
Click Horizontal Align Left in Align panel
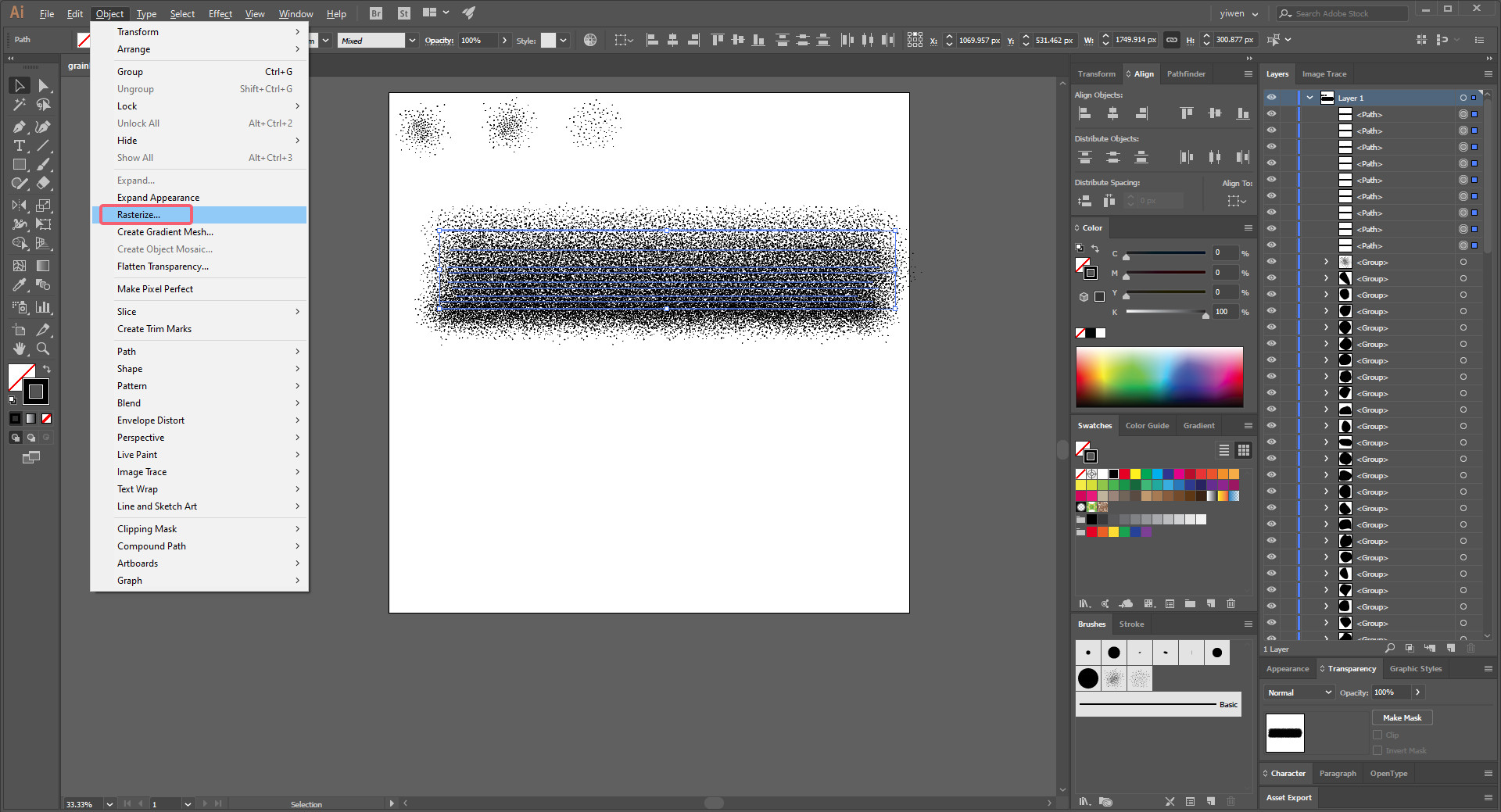(x=1084, y=114)
